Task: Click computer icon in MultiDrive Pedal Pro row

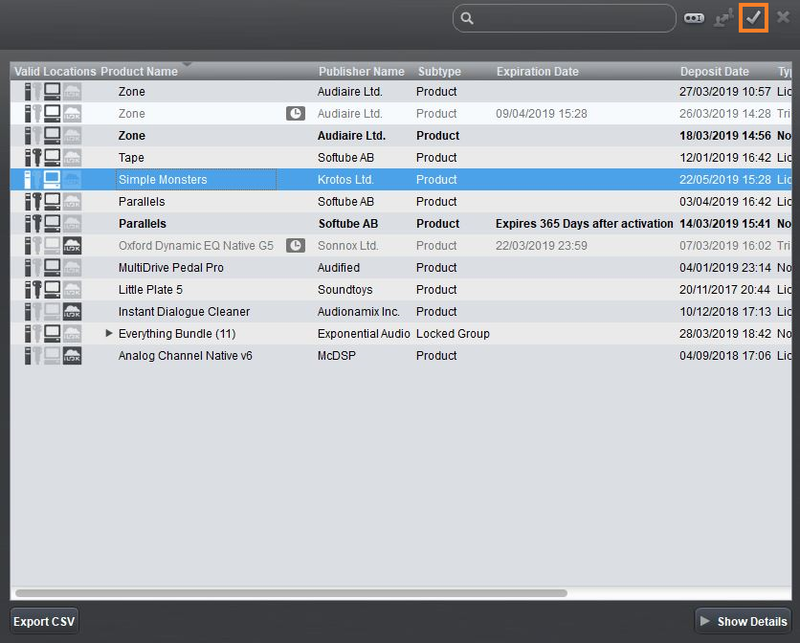Action: click(x=52, y=267)
